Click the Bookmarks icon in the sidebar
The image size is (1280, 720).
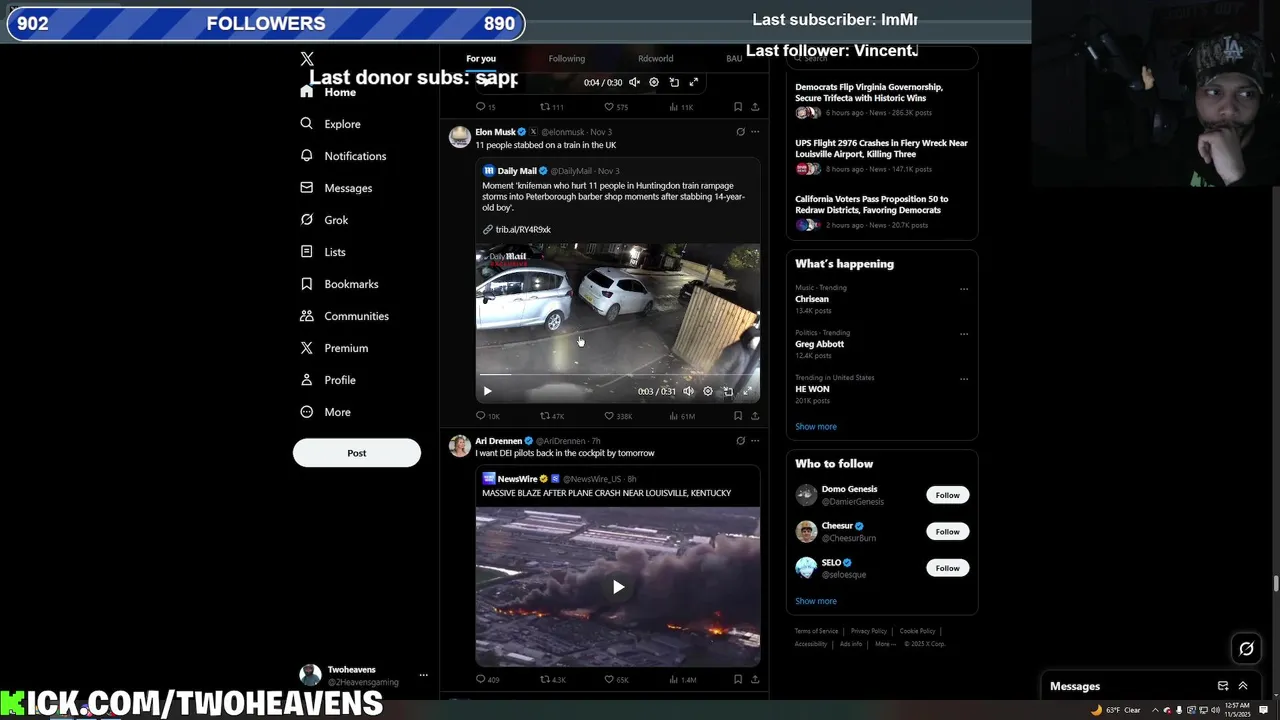307,284
